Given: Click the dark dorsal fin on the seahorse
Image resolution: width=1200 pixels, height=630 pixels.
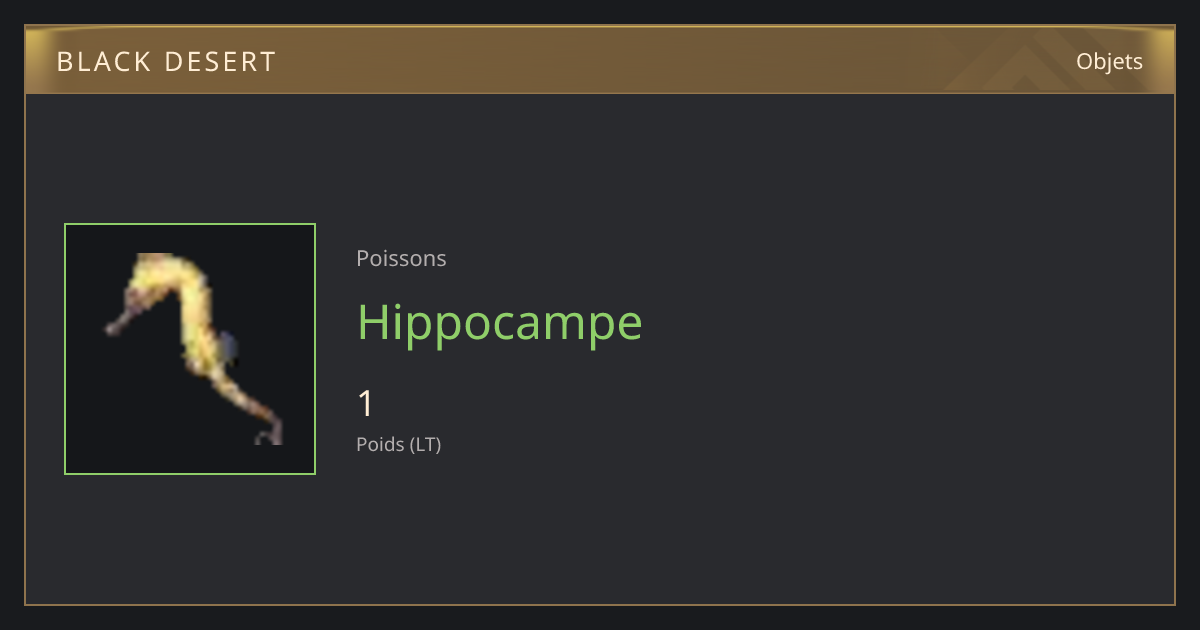Looking at the screenshot, I should [228, 346].
